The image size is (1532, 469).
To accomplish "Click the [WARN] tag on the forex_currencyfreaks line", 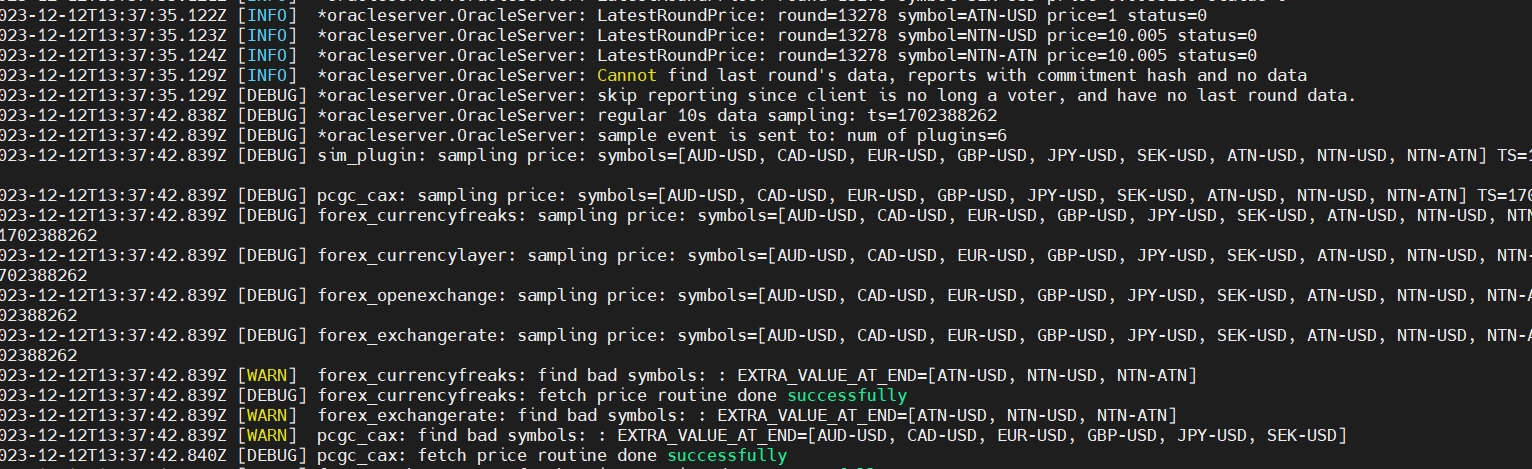I will (267, 375).
